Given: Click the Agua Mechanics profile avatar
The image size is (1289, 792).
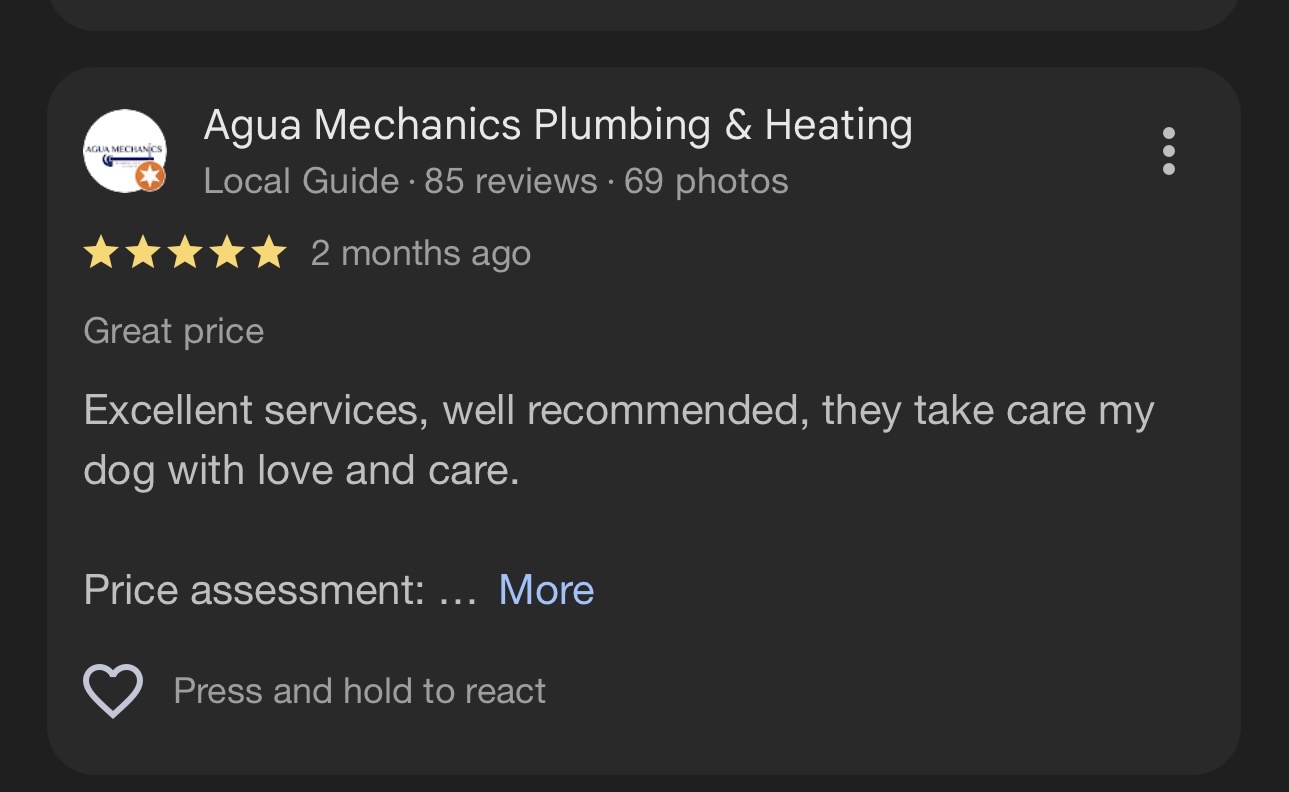Looking at the screenshot, I should click(122, 148).
